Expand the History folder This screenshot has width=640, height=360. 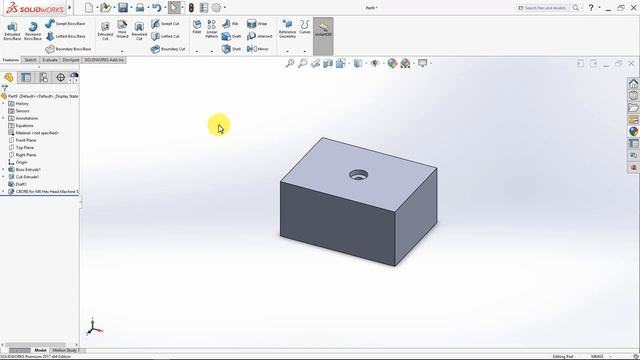tap(3, 104)
